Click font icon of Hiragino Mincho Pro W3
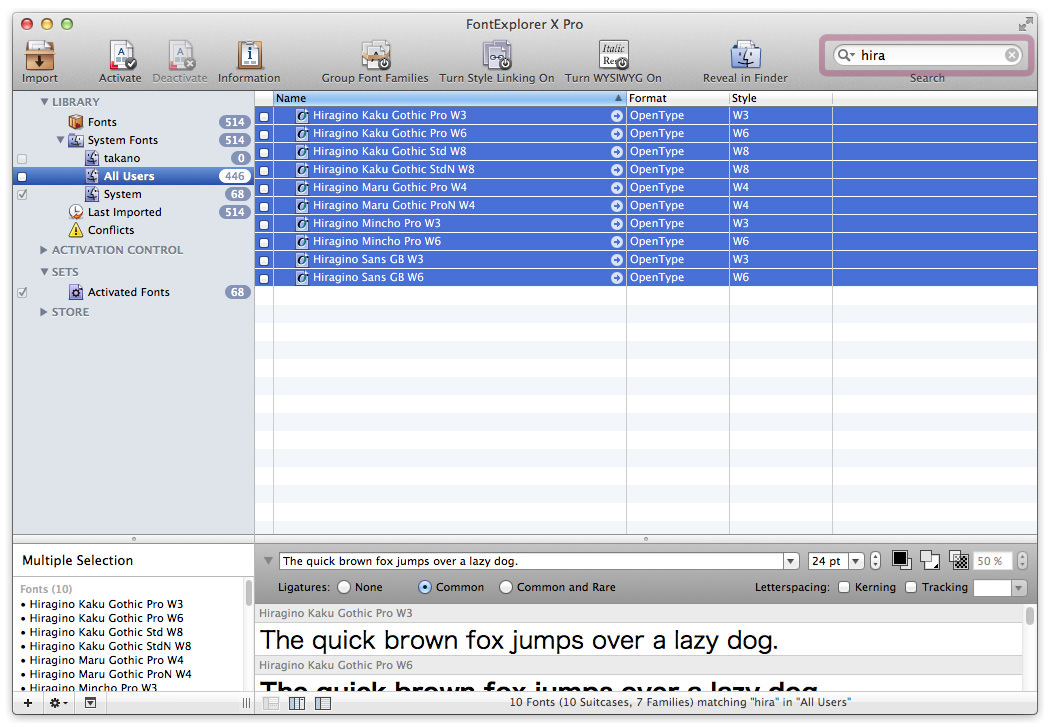The image size is (1050, 727). [x=302, y=224]
